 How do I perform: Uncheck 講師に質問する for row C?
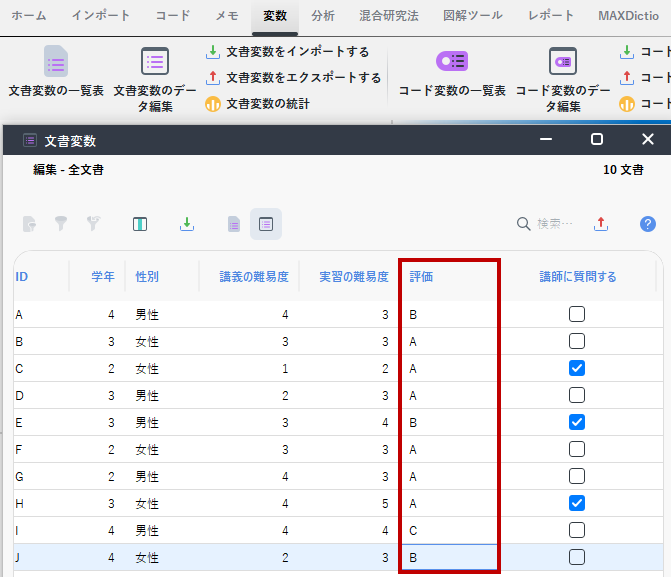(577, 368)
